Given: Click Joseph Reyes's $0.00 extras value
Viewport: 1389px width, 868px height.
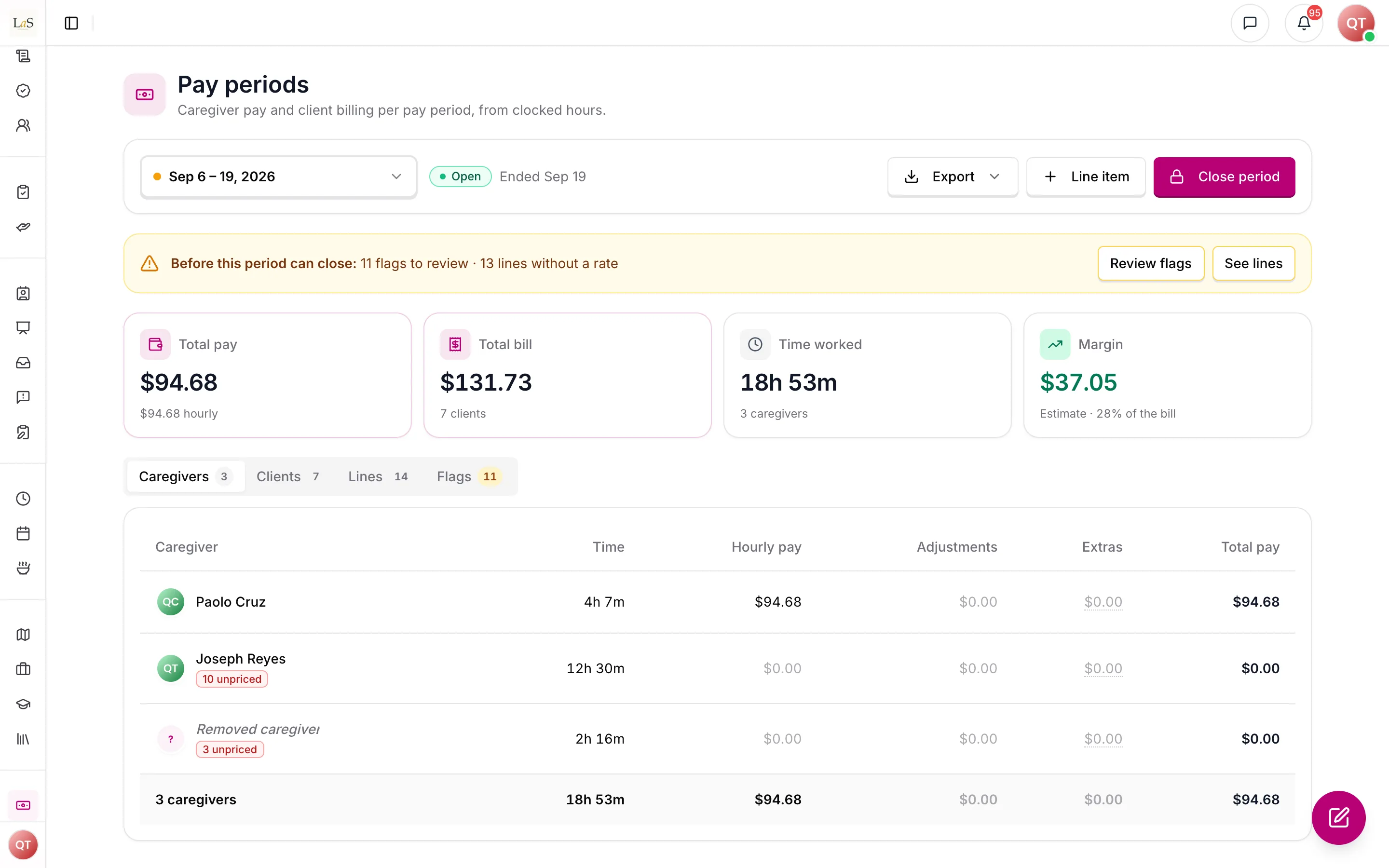Looking at the screenshot, I should coord(1103,668).
